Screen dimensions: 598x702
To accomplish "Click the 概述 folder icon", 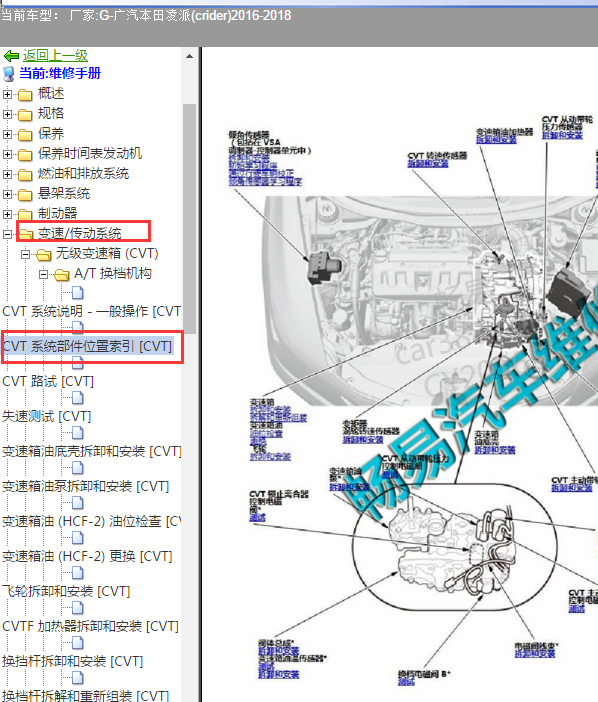I will click(x=25, y=94).
